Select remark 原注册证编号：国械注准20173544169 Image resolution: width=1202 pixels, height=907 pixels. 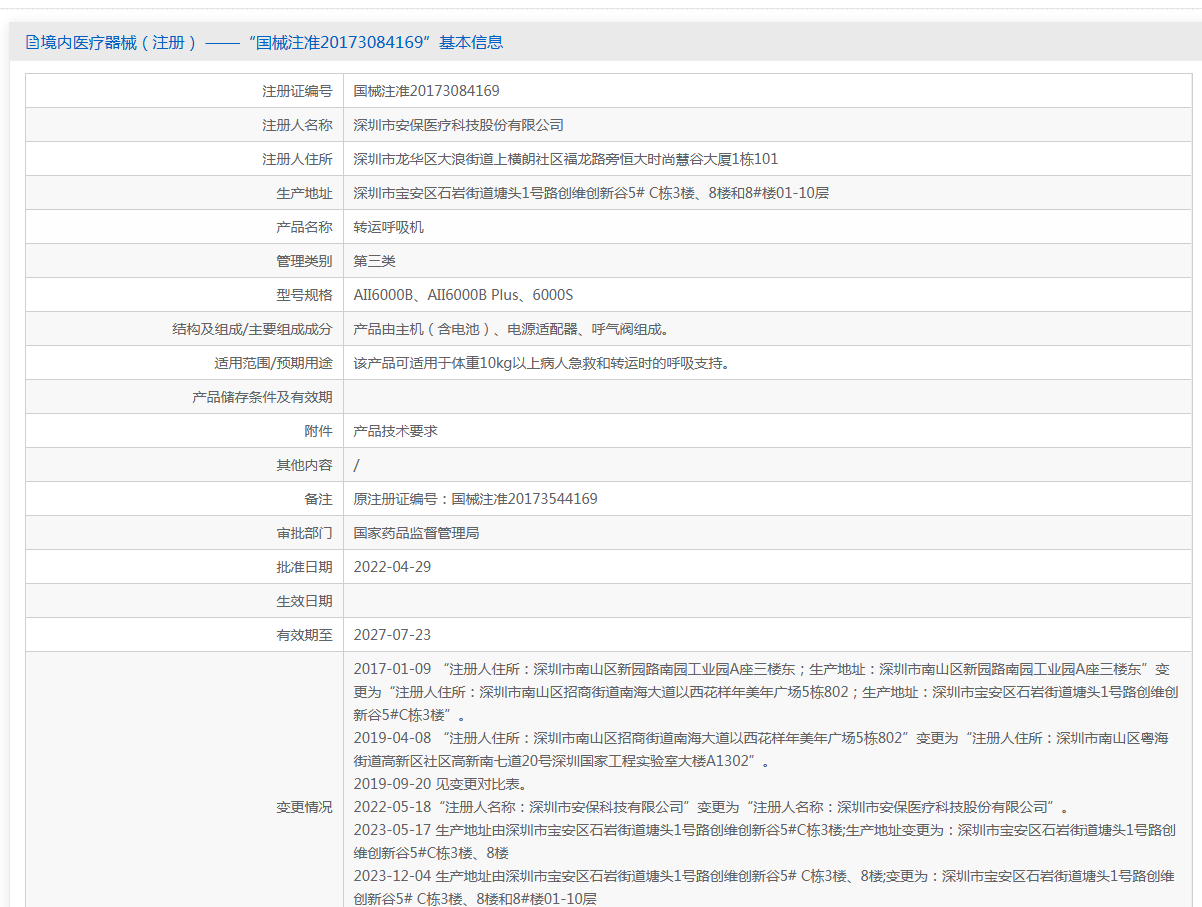476,499
